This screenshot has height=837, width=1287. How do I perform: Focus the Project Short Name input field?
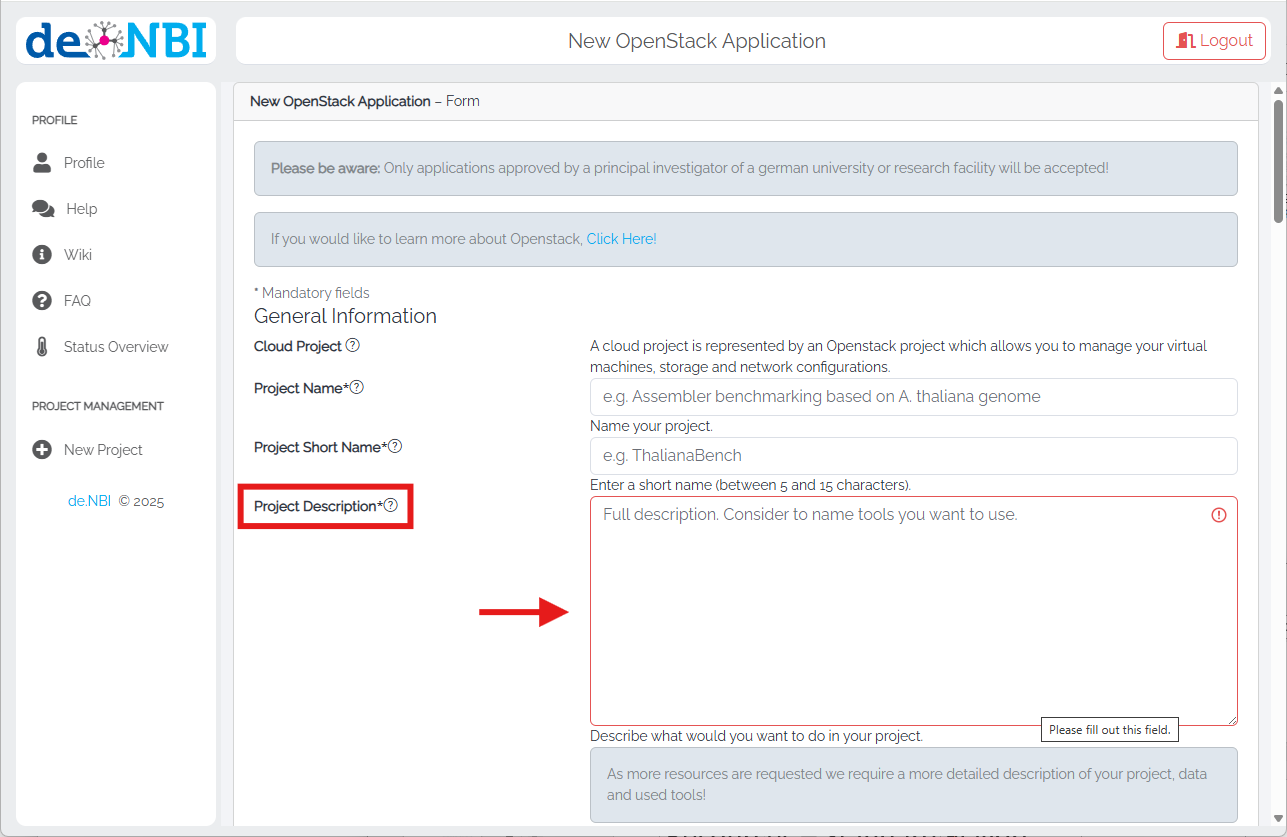click(x=914, y=455)
